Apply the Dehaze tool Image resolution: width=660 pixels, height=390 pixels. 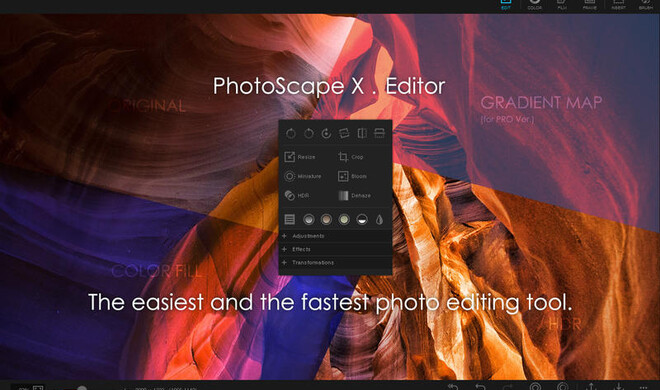point(354,196)
